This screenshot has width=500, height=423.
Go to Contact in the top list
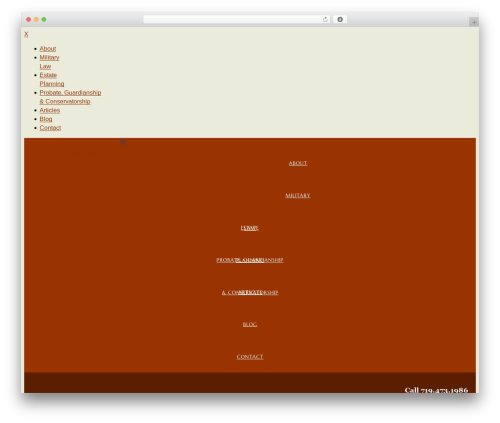coord(50,128)
